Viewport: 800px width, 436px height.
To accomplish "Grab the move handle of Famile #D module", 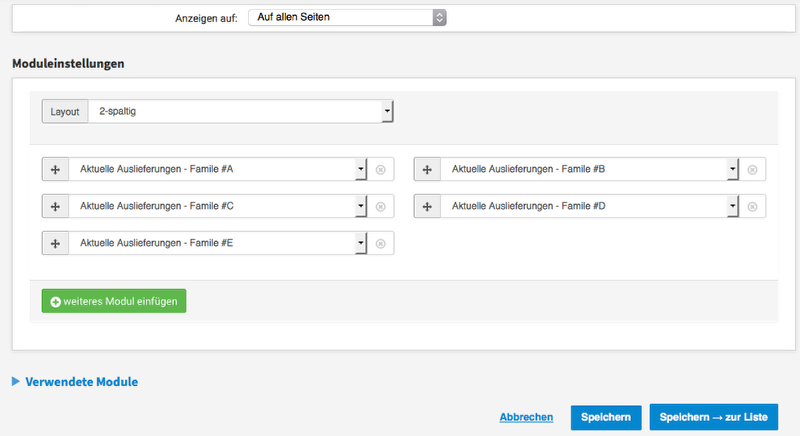I will [x=427, y=207].
